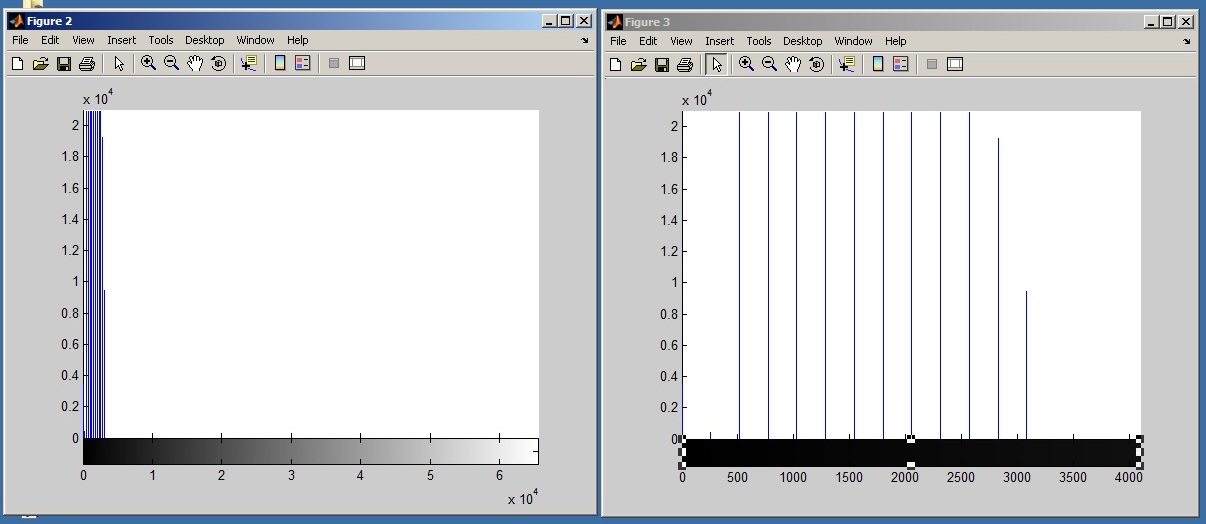
Task: Toggle Insert Legend in Figure 3 toolbar
Action: click(x=901, y=64)
